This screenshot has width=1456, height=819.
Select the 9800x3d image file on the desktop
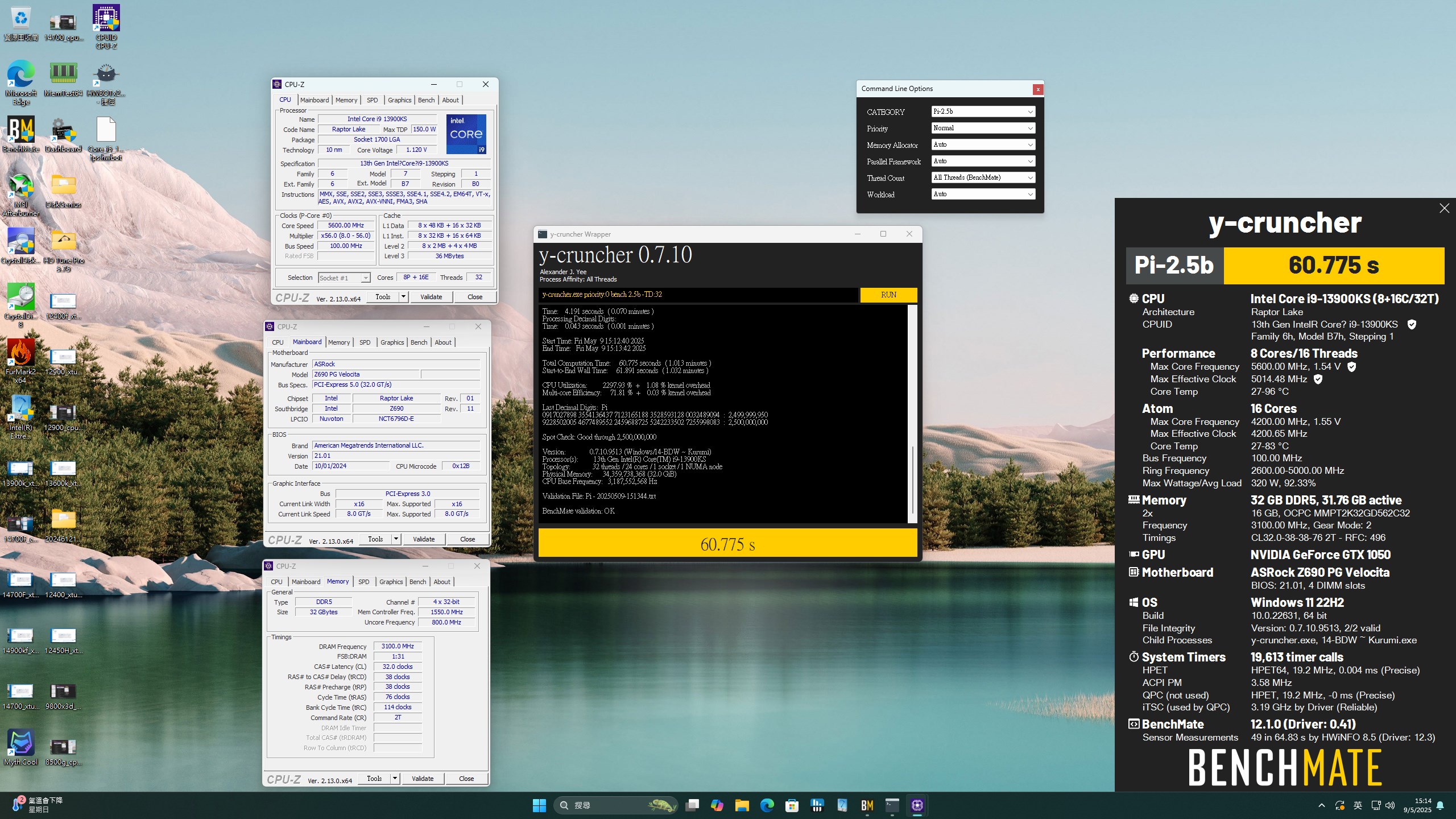(x=63, y=697)
